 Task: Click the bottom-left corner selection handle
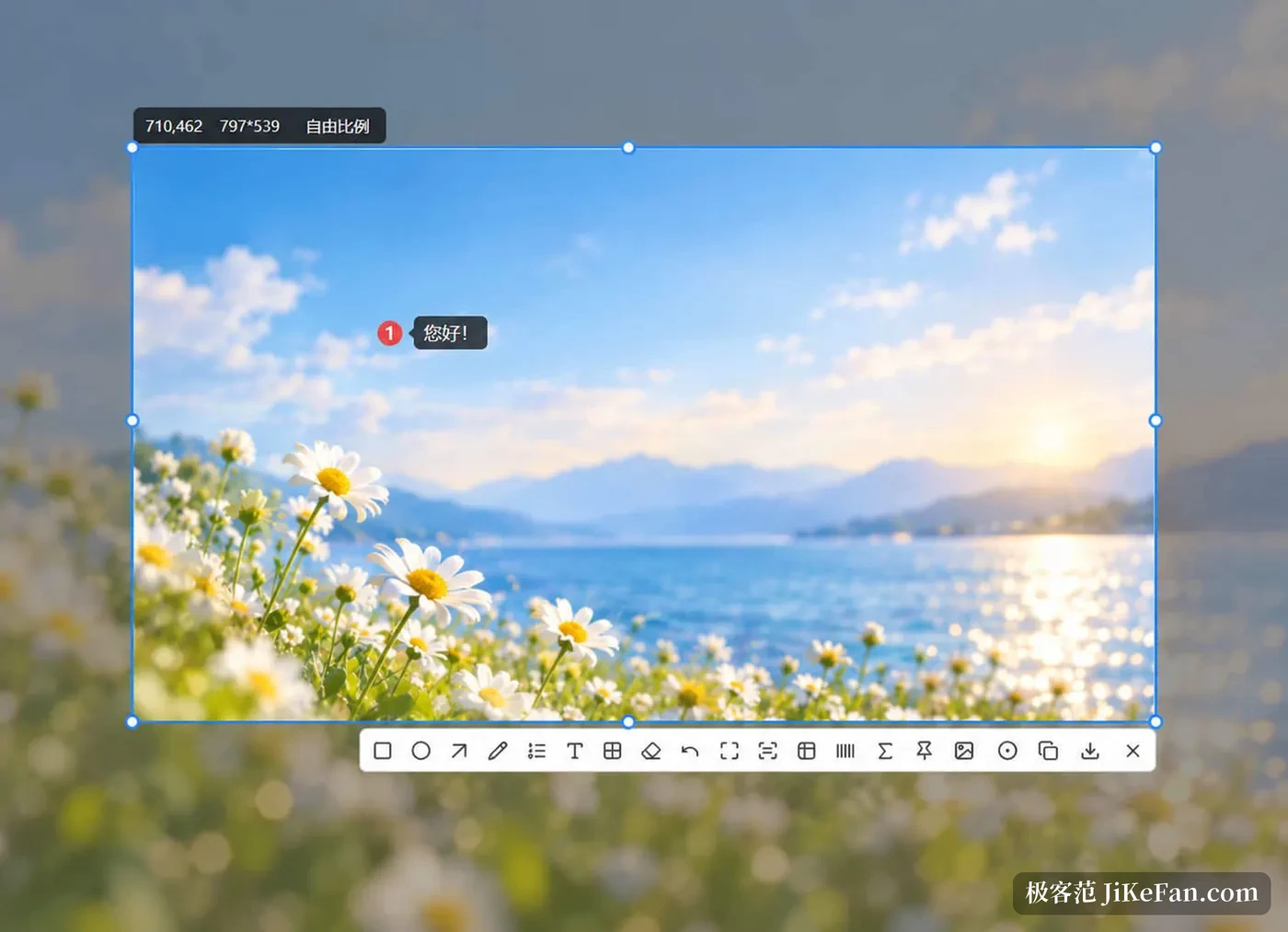132,722
